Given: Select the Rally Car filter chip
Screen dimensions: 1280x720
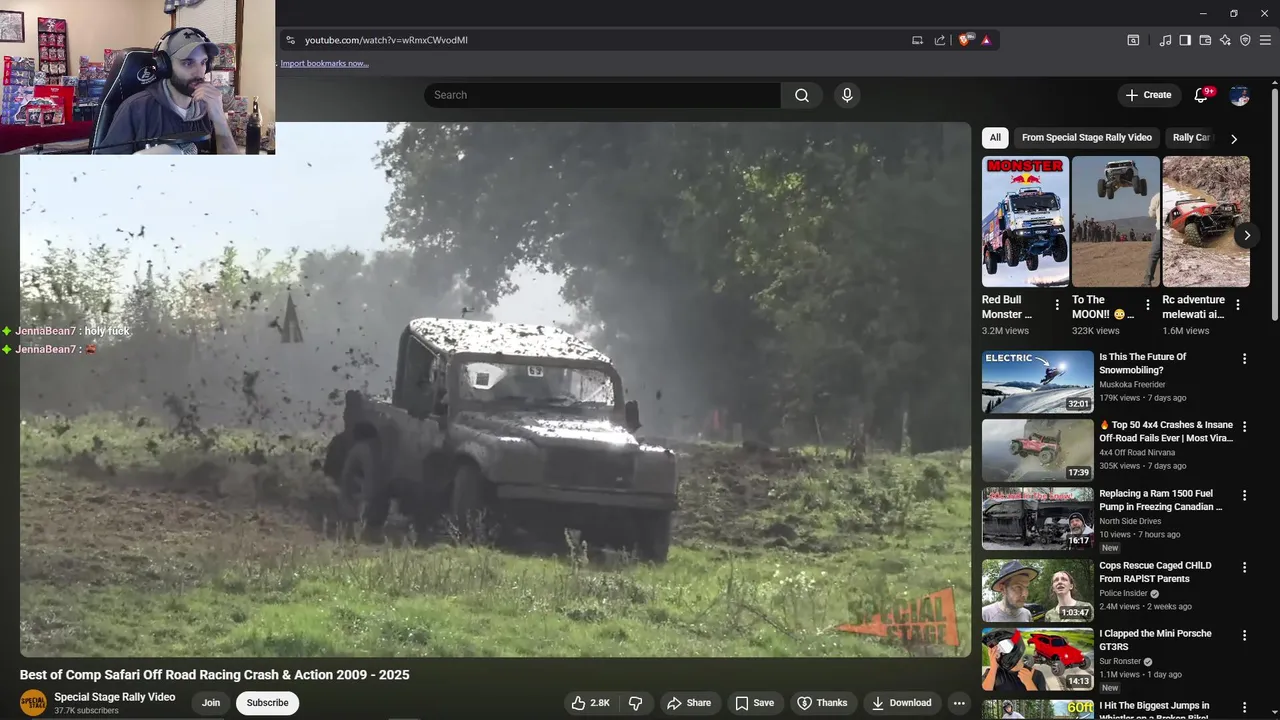Looking at the screenshot, I should (x=1191, y=138).
